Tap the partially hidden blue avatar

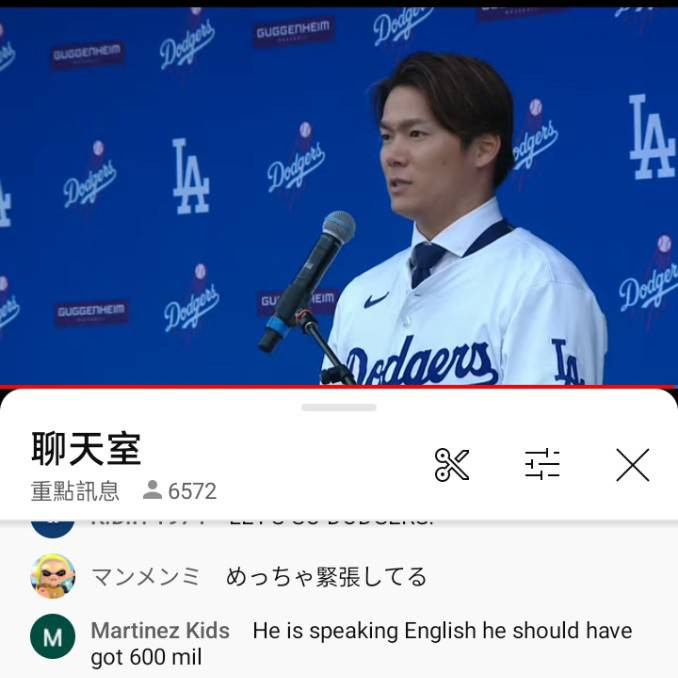pyautogui.click(x=53, y=528)
